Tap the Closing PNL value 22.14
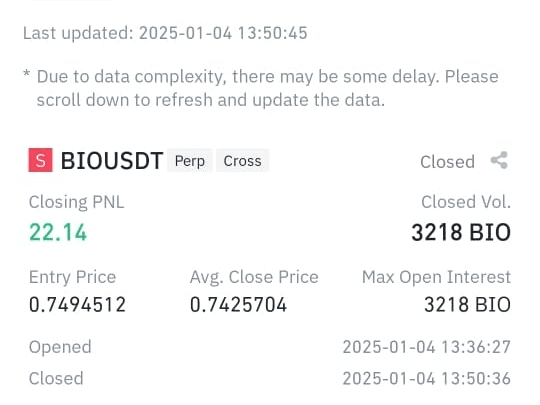Image resolution: width=540 pixels, height=405 pixels. (58, 232)
